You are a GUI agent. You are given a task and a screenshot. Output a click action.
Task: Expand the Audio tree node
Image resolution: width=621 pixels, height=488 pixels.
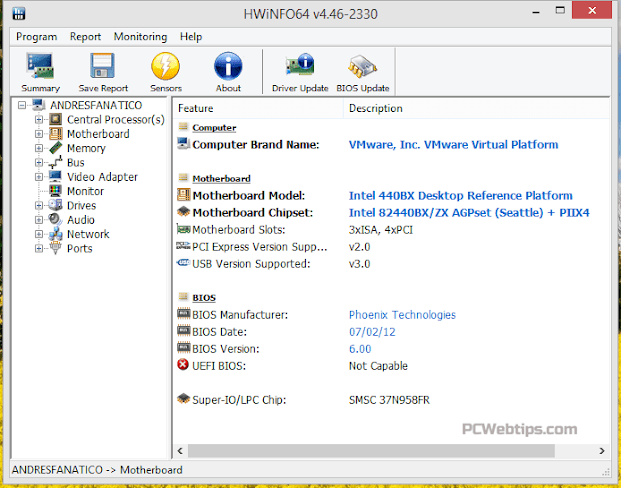(x=39, y=219)
